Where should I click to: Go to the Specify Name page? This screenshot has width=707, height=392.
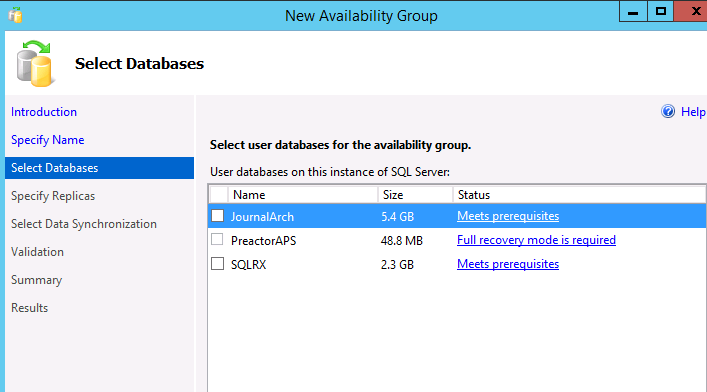(47, 140)
